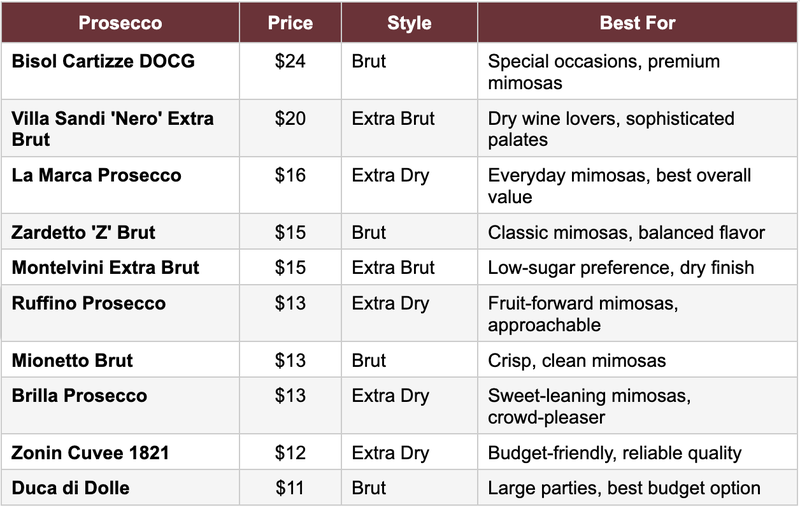Click the Bisol Cartizze DOCG cell

[103, 62]
